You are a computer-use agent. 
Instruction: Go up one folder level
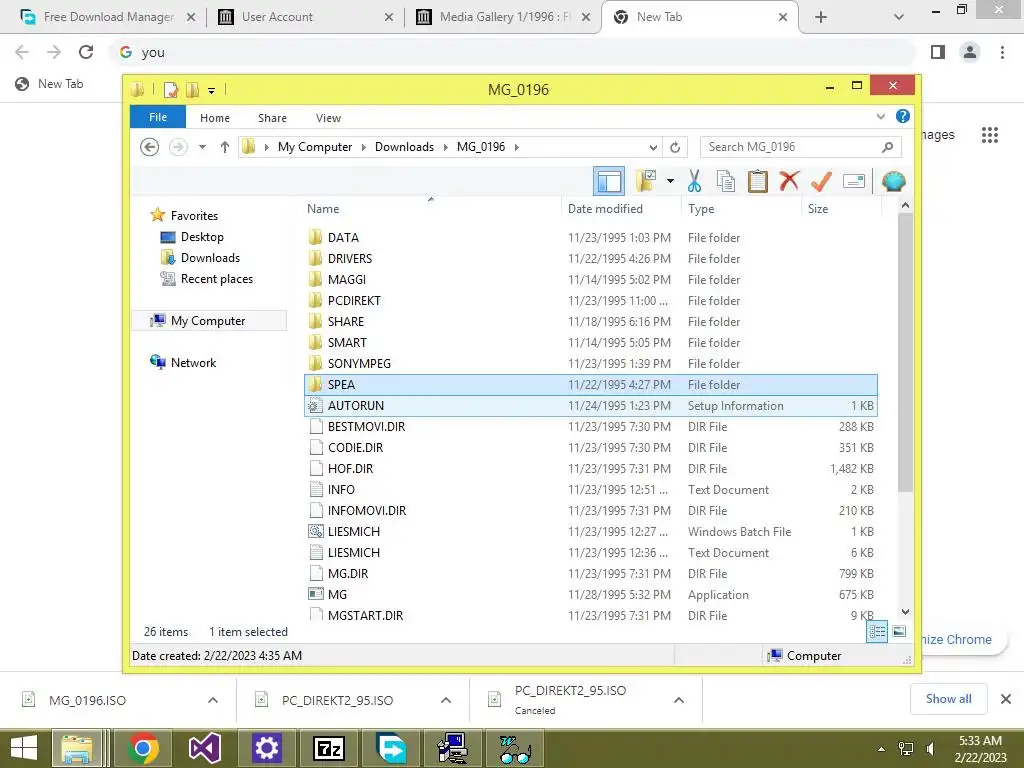click(x=225, y=147)
